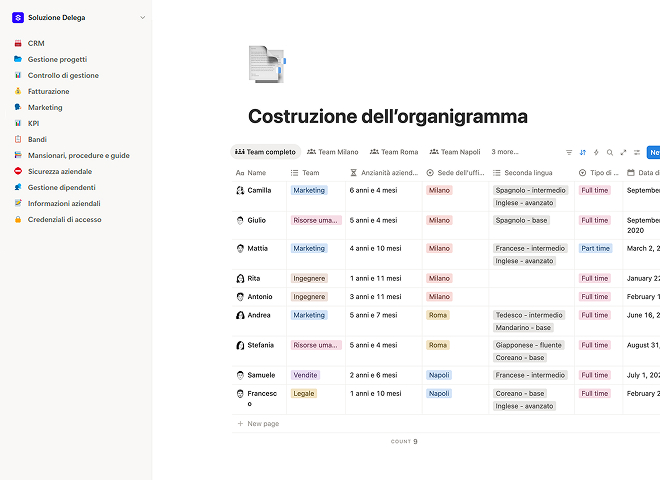Open the Francesco row name
660x480 pixels.
pyautogui.click(x=262, y=398)
